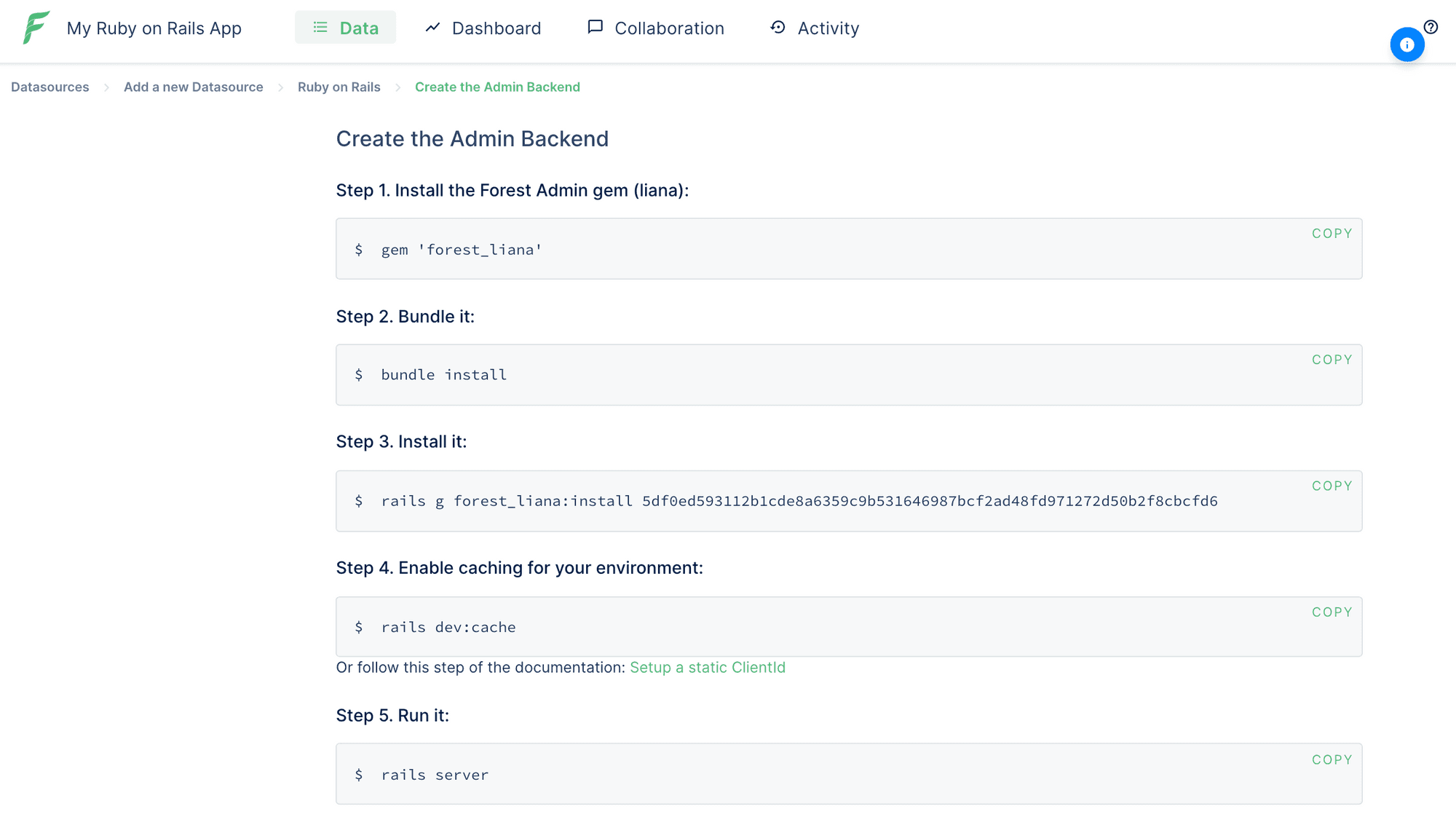1456x825 pixels.
Task: Click the Step 5. Run it heading
Action: (x=393, y=716)
